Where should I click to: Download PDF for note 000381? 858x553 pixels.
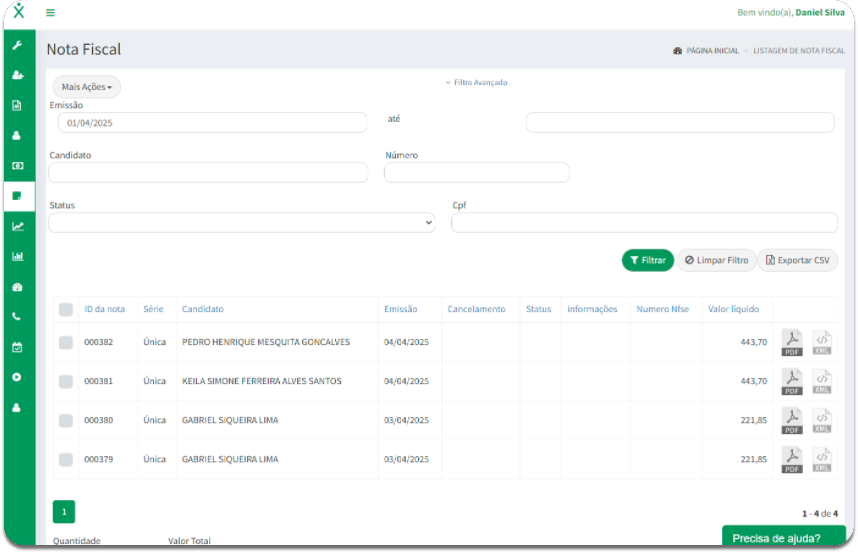tap(792, 382)
